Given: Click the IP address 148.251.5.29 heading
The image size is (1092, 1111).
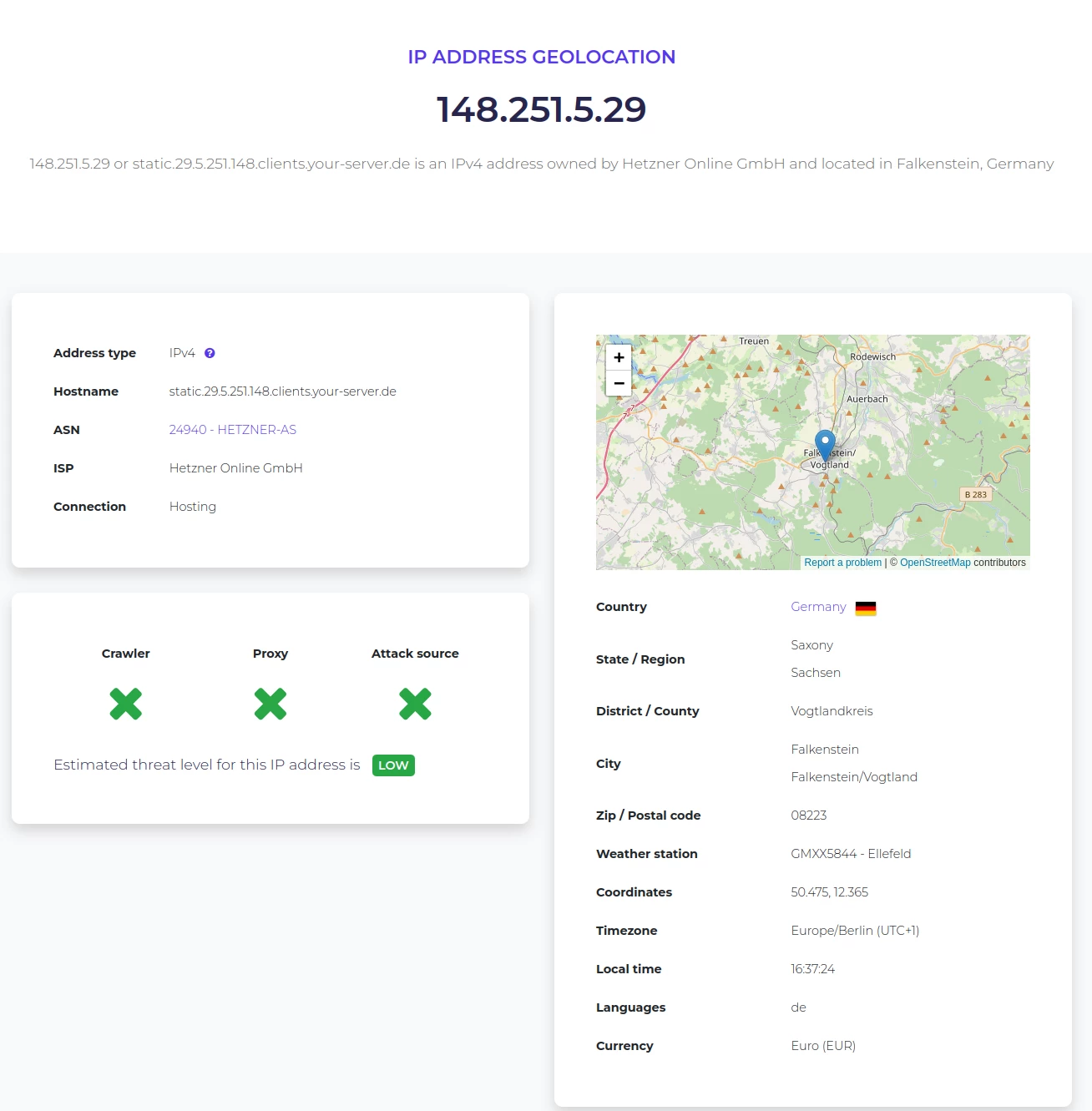Looking at the screenshot, I should (x=541, y=109).
